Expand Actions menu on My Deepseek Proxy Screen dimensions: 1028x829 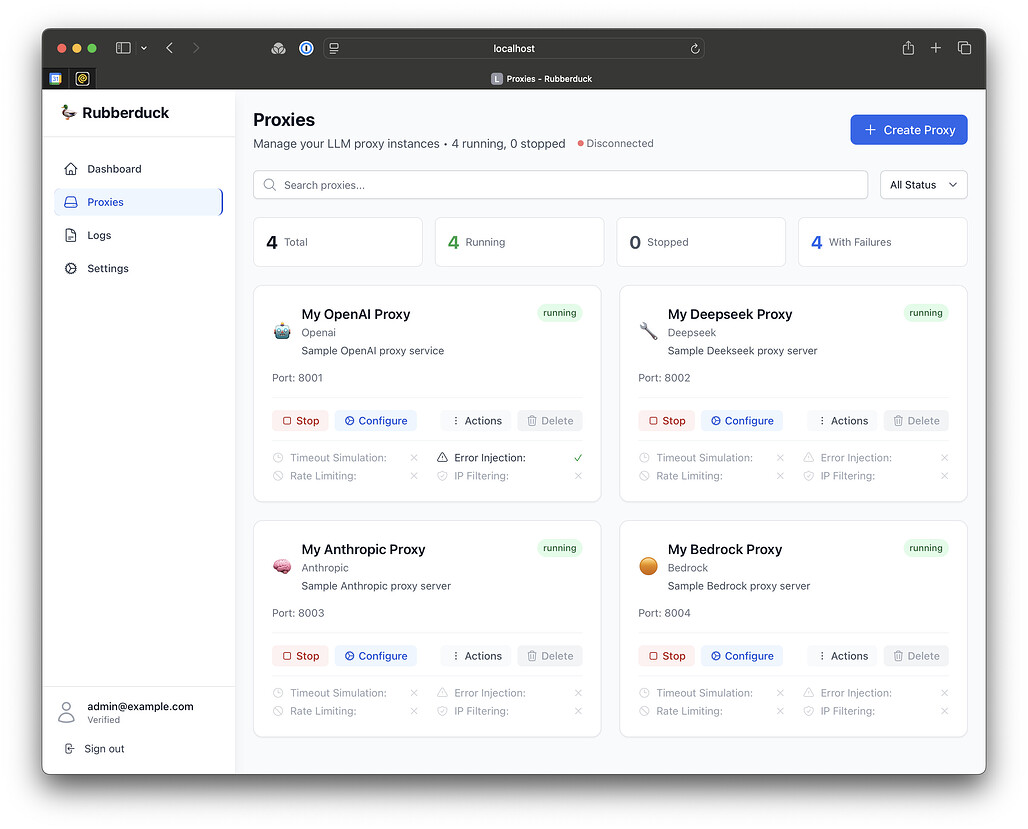click(842, 421)
